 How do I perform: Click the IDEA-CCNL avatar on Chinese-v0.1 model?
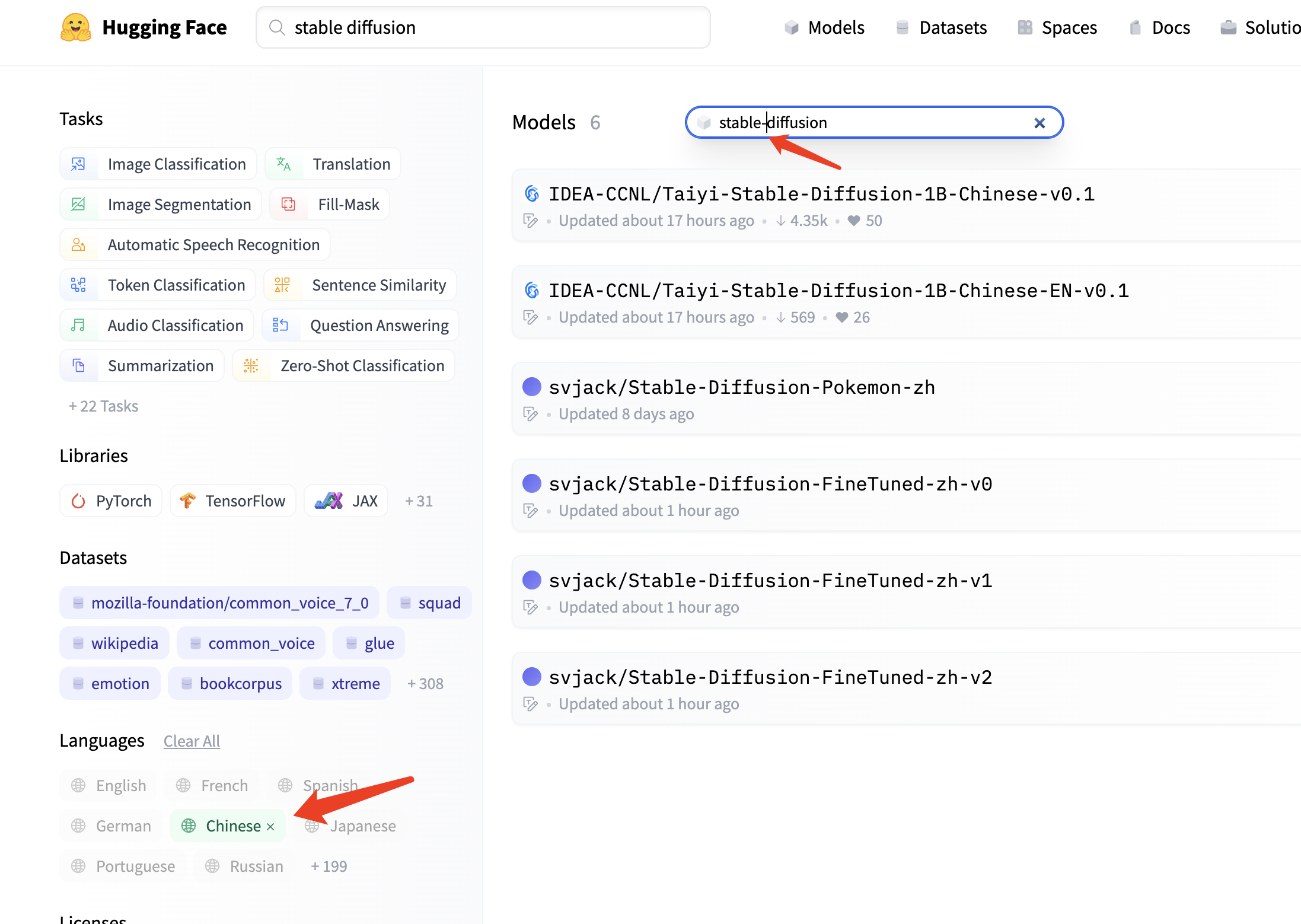[532, 194]
